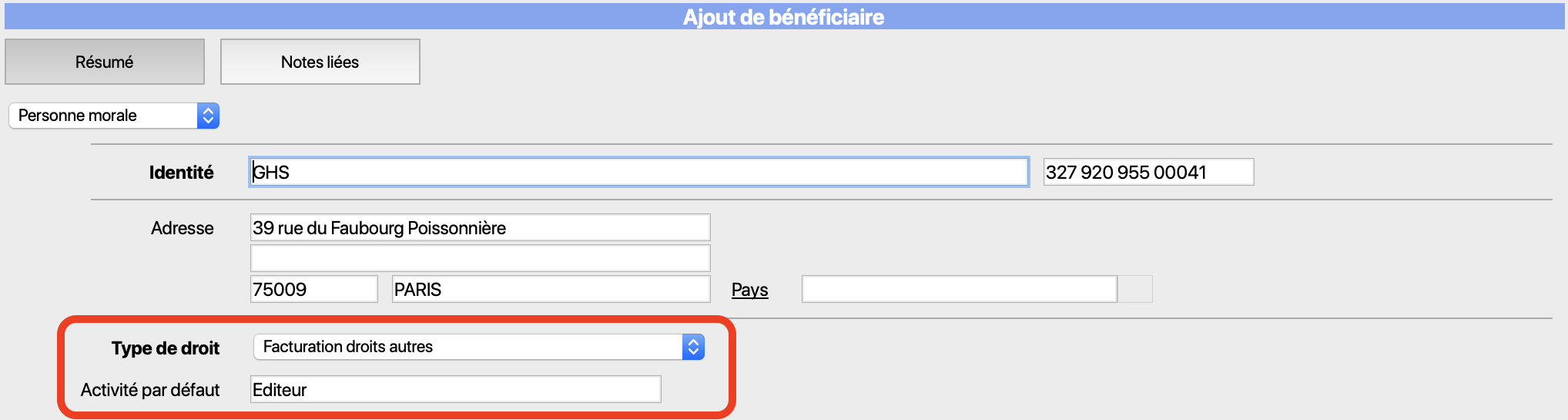Click the small grey button beside Pays field
This screenshot has height=420, width=1568.
[1135, 289]
